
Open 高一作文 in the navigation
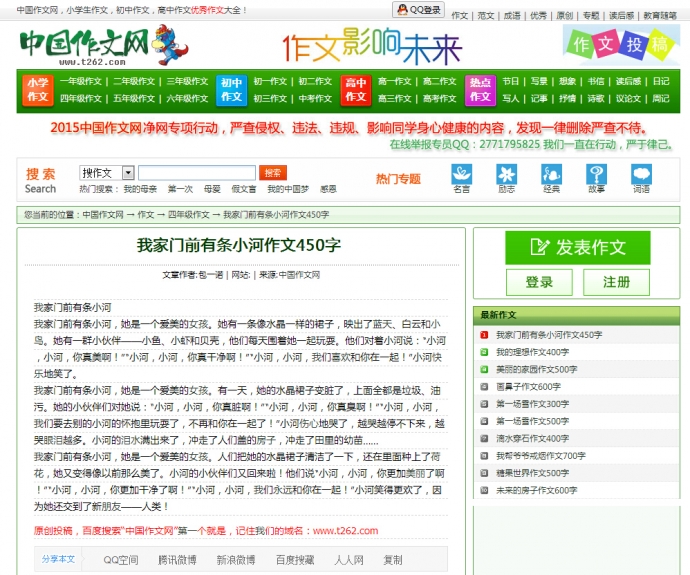pos(395,81)
